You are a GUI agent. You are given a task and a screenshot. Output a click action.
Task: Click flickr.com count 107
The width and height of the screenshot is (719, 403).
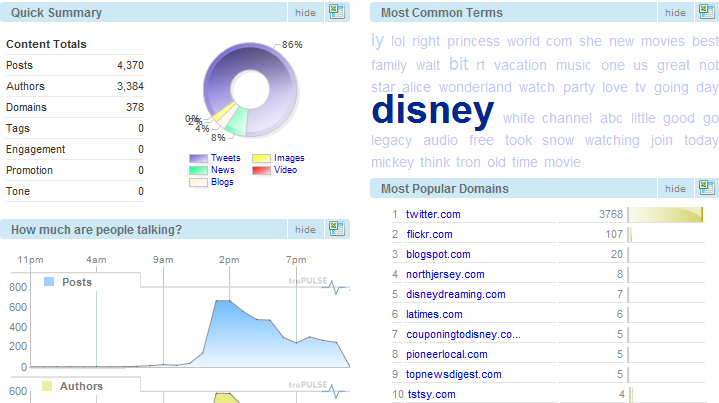pyautogui.click(x=614, y=234)
